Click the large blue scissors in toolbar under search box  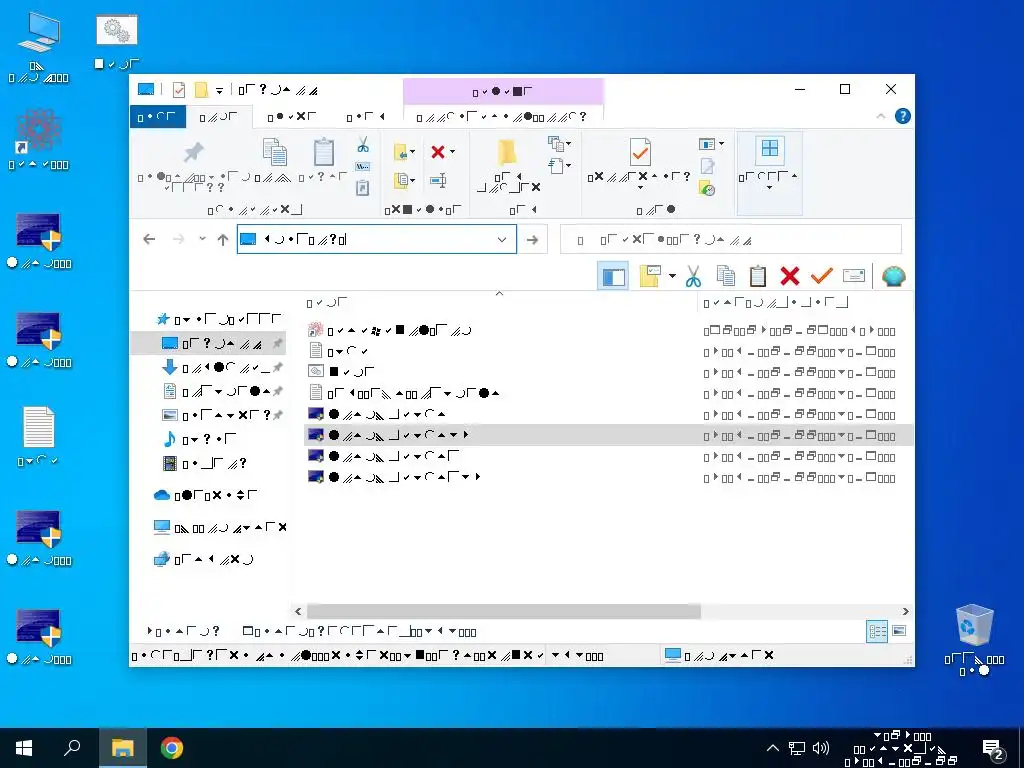[x=694, y=276]
